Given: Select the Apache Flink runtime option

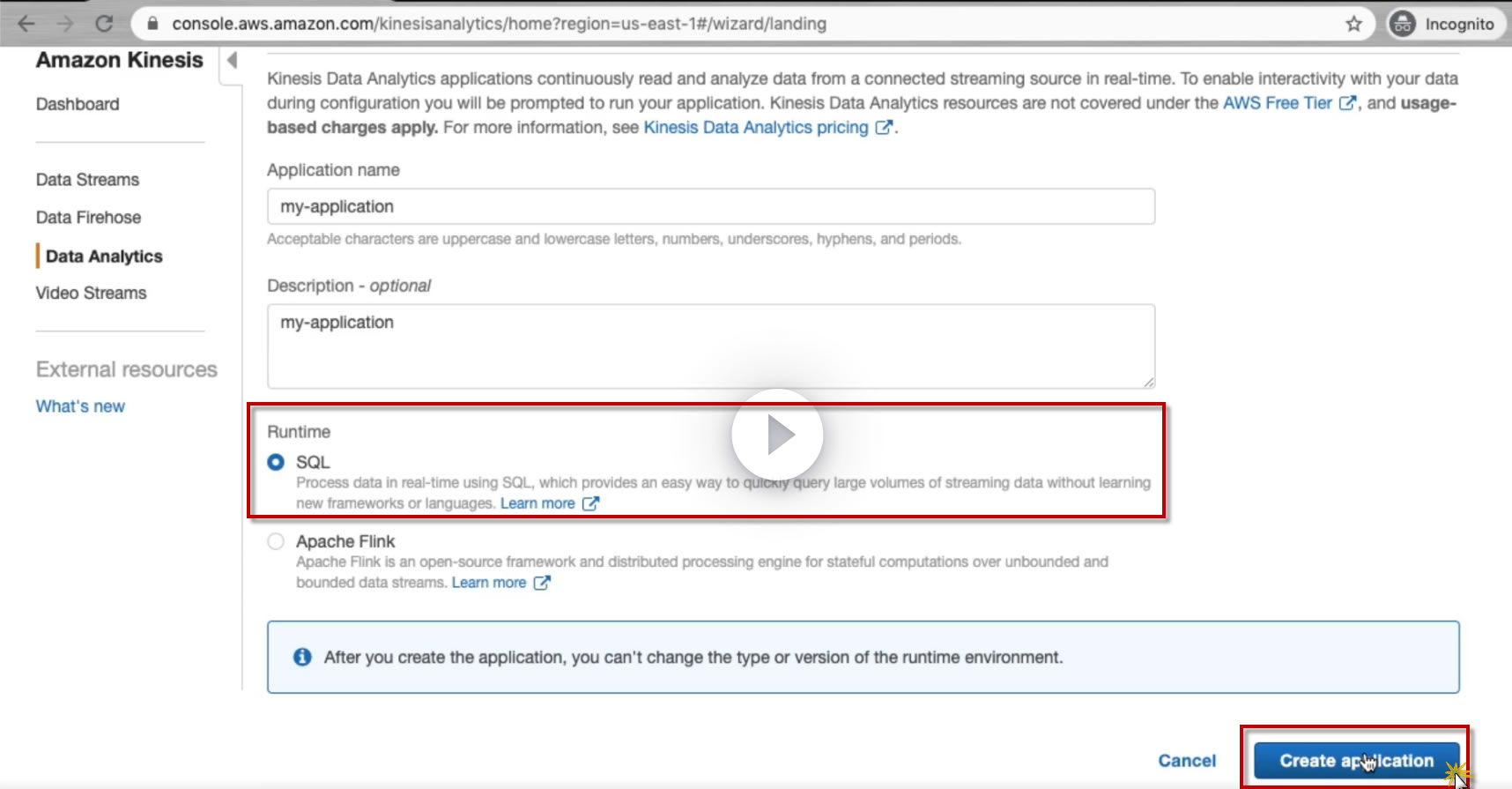Looking at the screenshot, I should [x=276, y=541].
